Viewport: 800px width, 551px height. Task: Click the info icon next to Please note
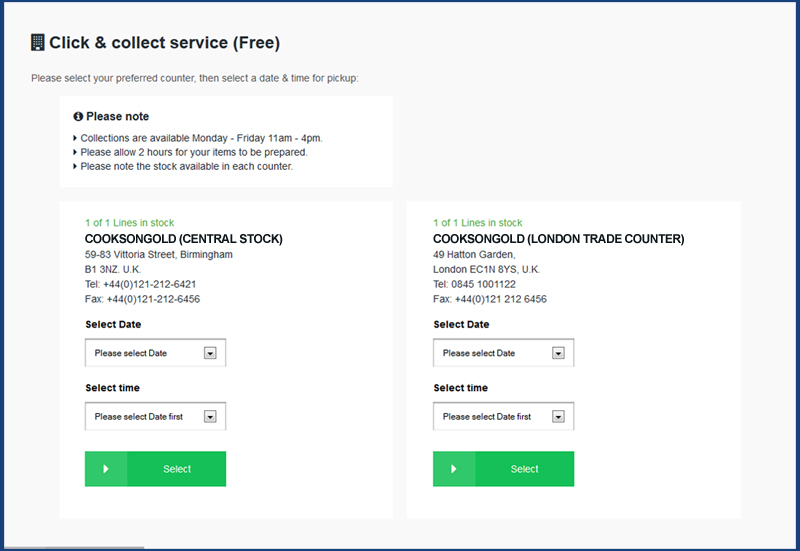tap(78, 117)
